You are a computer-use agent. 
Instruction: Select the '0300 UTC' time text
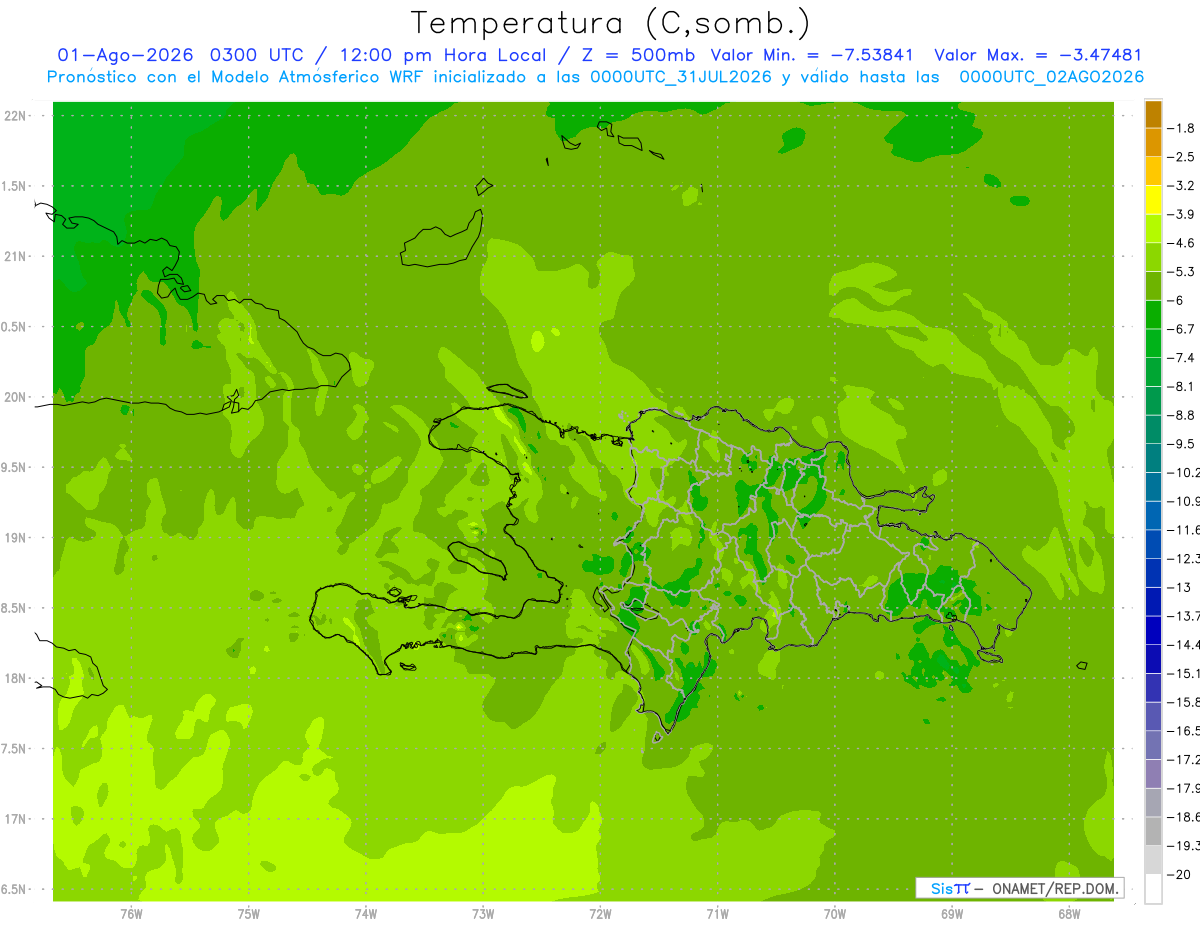pyautogui.click(x=262, y=55)
